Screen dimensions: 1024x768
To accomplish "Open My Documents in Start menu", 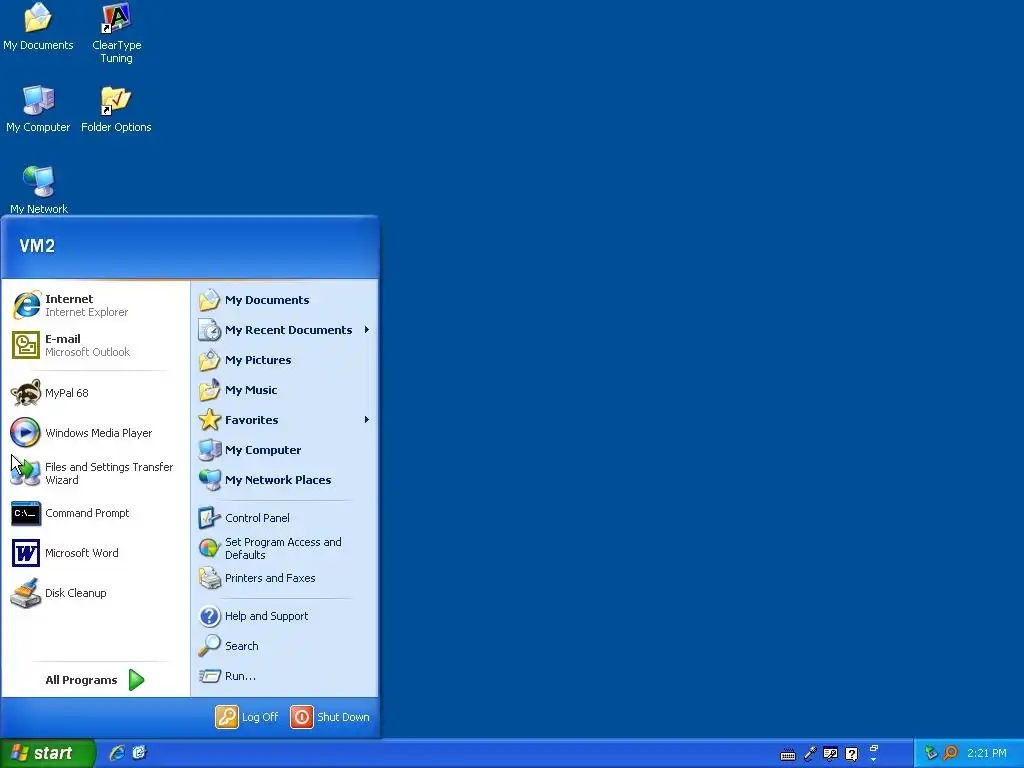I will [x=285, y=300].
